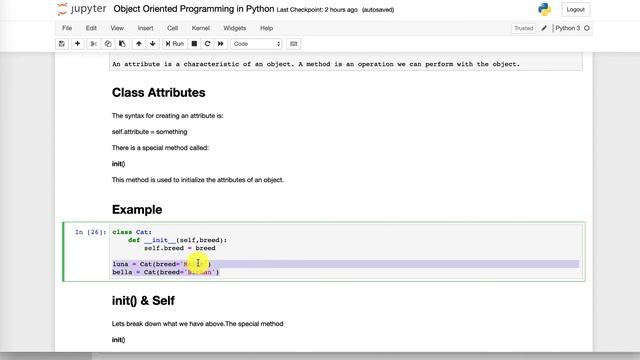Paste cells below icon in toolbar
This screenshot has height=360, width=640.
(x=122, y=44)
